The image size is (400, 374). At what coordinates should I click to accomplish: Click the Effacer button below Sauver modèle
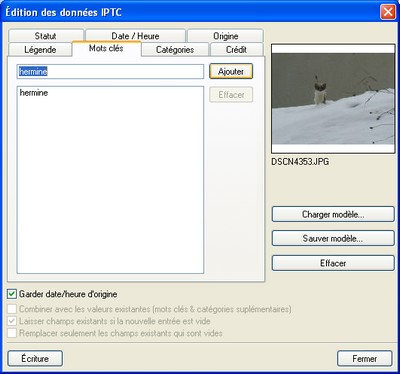(333, 263)
